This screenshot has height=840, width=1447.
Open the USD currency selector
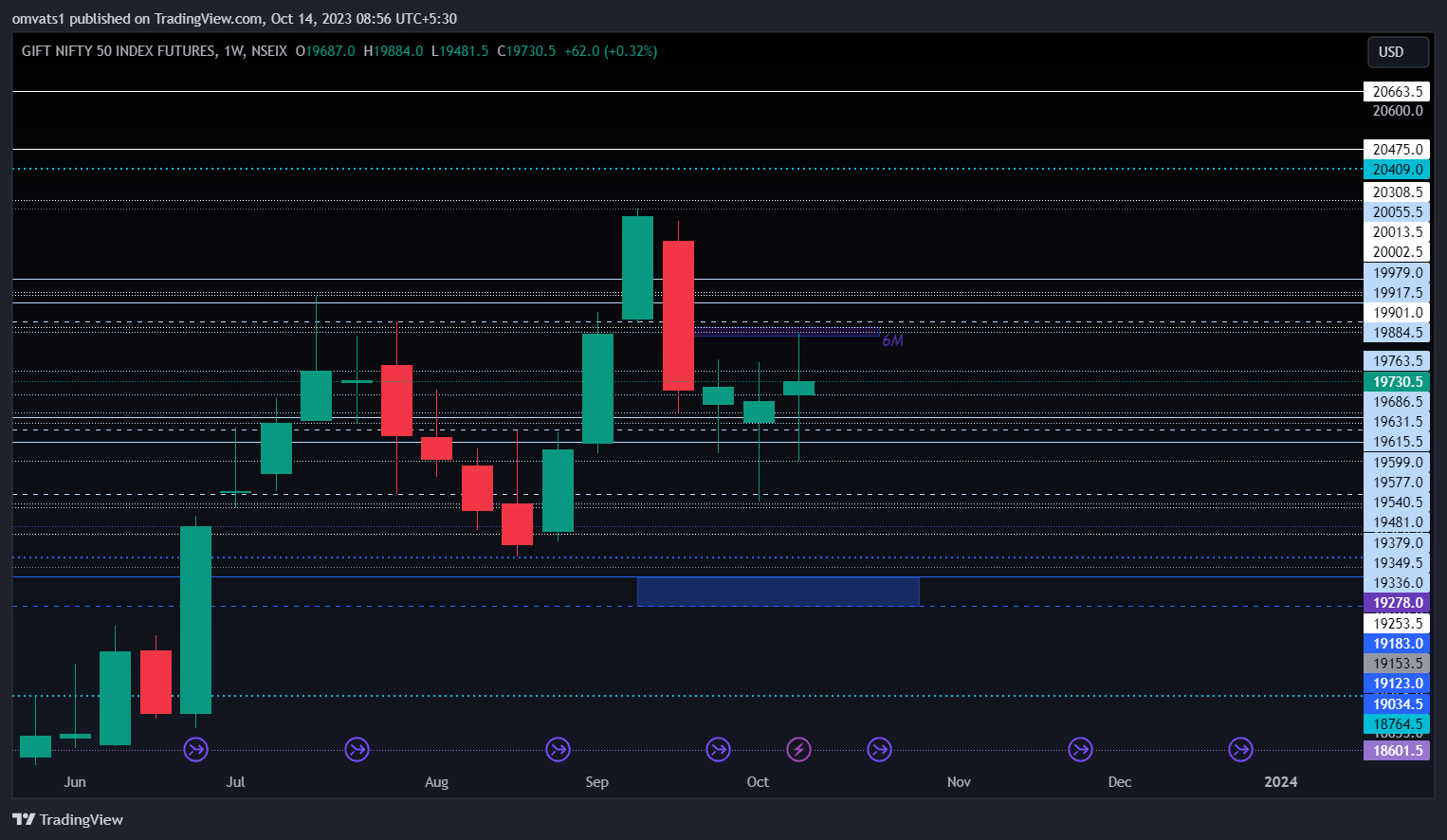pos(1398,52)
